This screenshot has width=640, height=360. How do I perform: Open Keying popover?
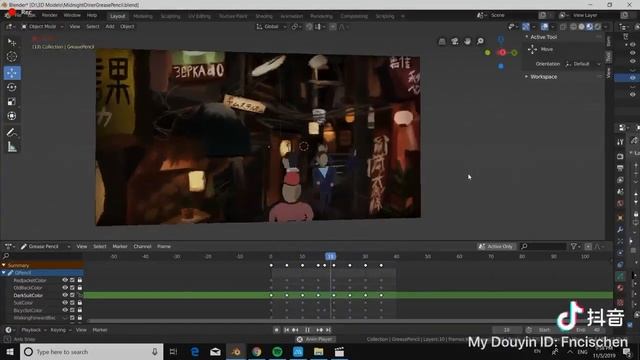click(x=60, y=330)
